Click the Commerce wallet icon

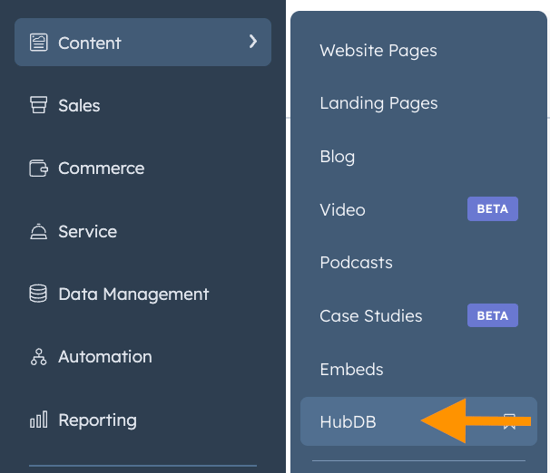click(x=39, y=168)
